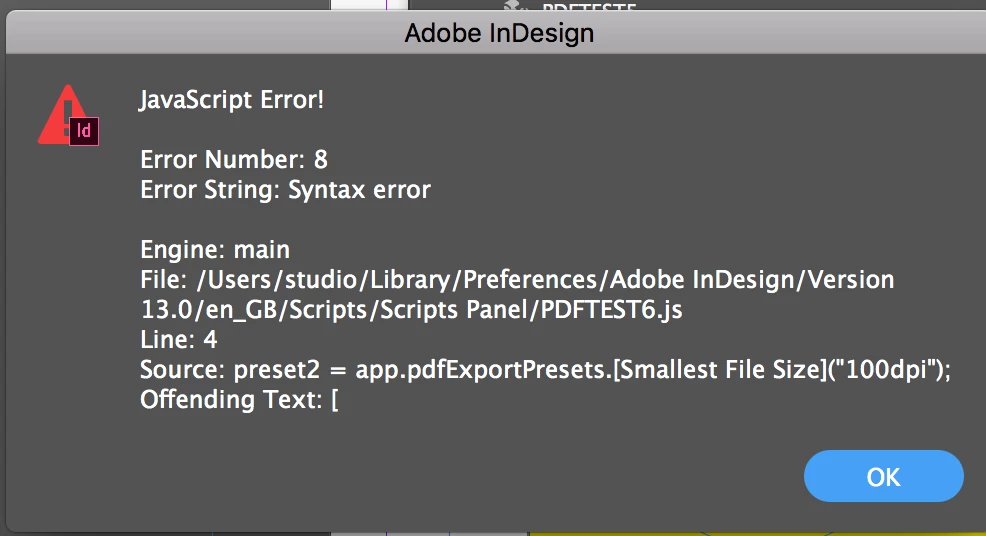This screenshot has height=536, width=986.
Task: Click the PDFTEST document tab behind dialog
Action: (589, 7)
